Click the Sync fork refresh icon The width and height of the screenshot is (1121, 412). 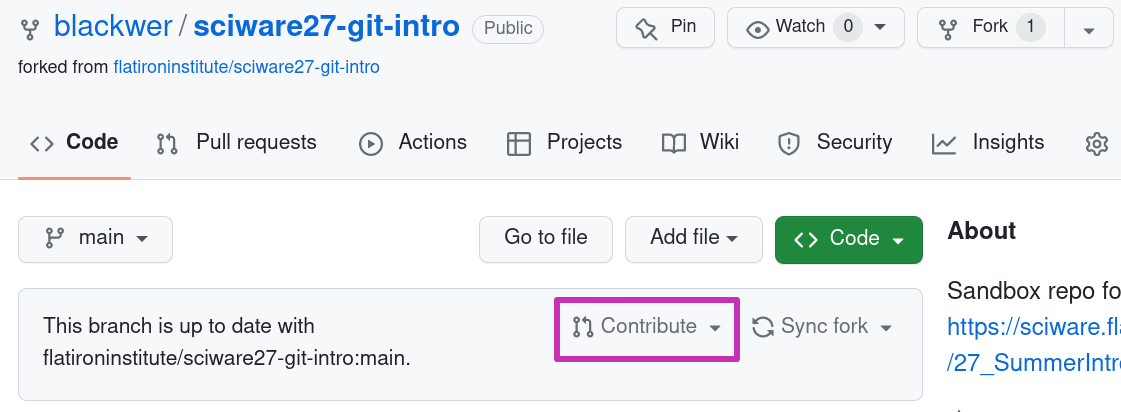tap(763, 328)
